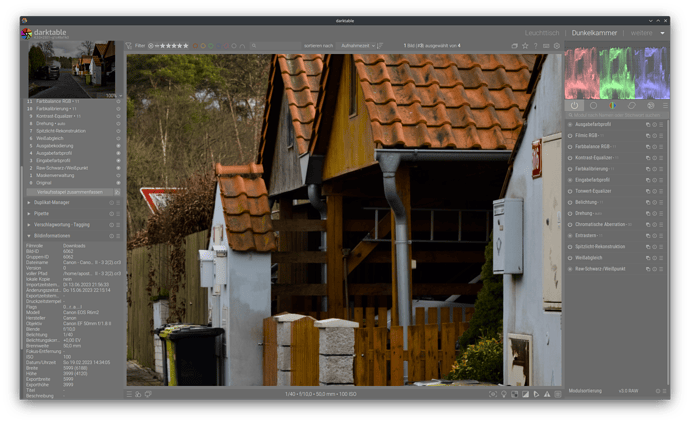
Task: Show active modules via power icon tab
Action: pyautogui.click(x=574, y=105)
